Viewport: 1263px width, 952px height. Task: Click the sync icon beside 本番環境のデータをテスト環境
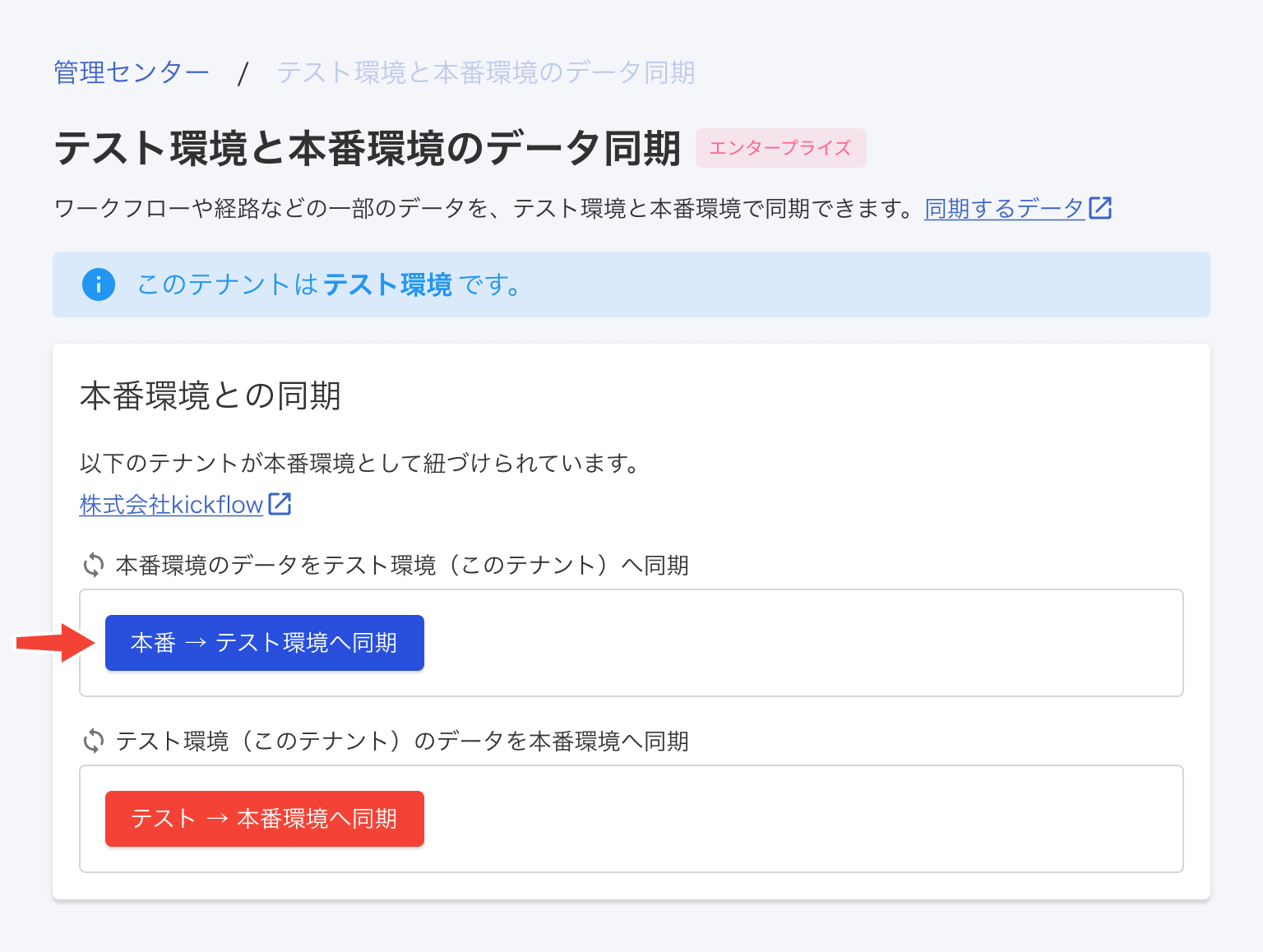click(94, 566)
